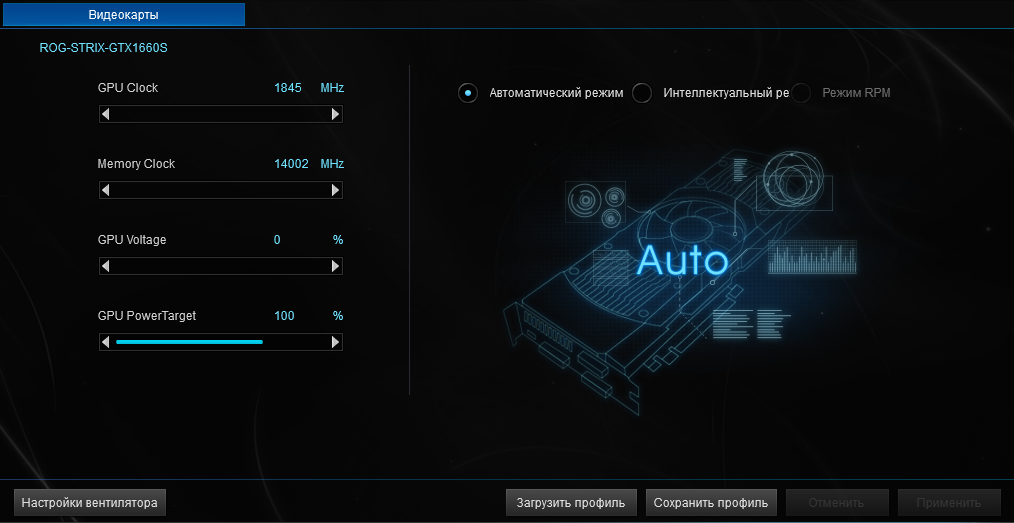Click the GPU Clock label
Viewport: 1014px width, 523px height.
point(127,88)
